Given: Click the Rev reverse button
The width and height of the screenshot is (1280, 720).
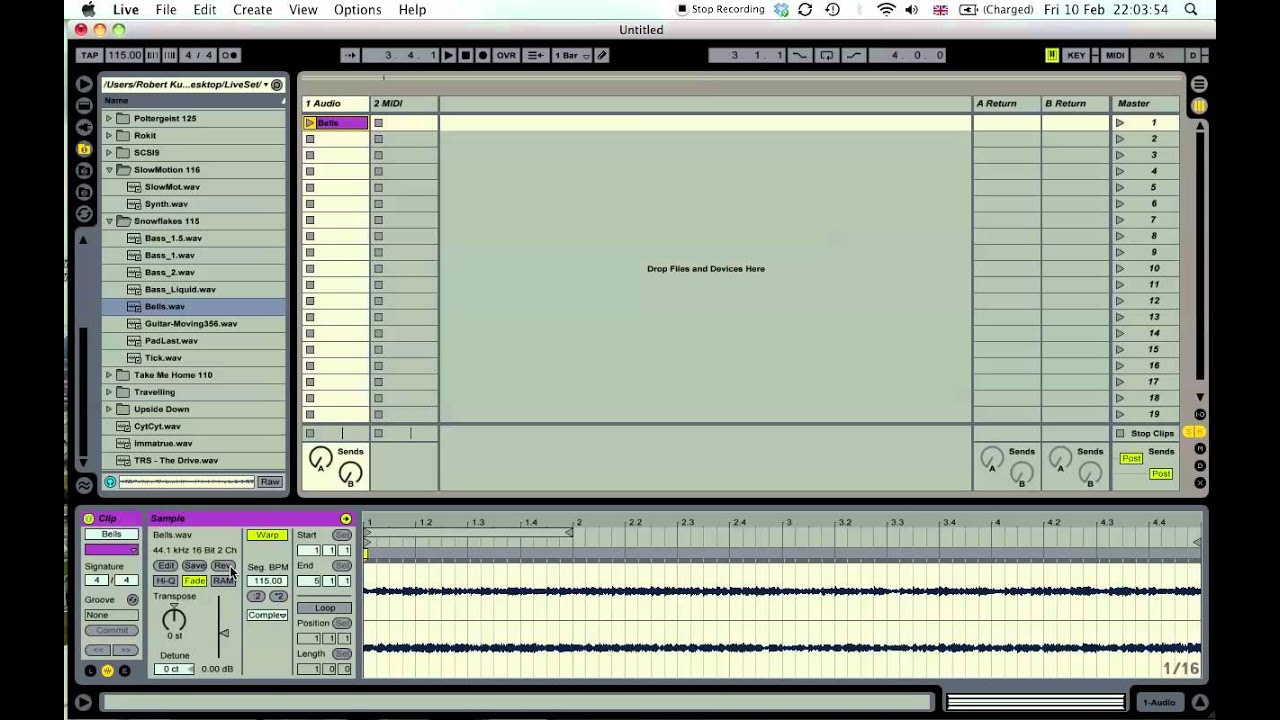Looking at the screenshot, I should coord(222,566).
